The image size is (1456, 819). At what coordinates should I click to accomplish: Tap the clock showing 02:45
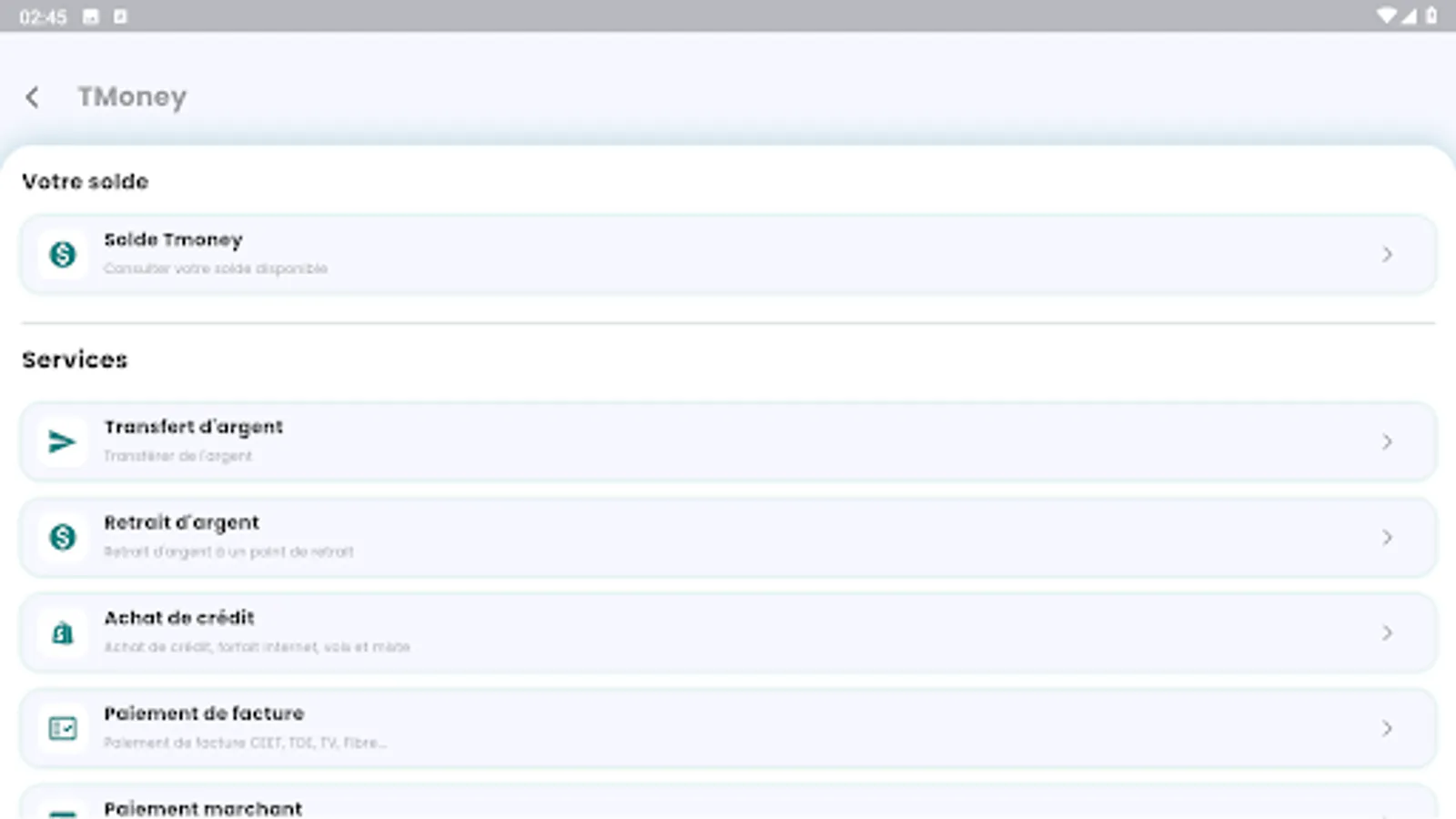pos(43,17)
